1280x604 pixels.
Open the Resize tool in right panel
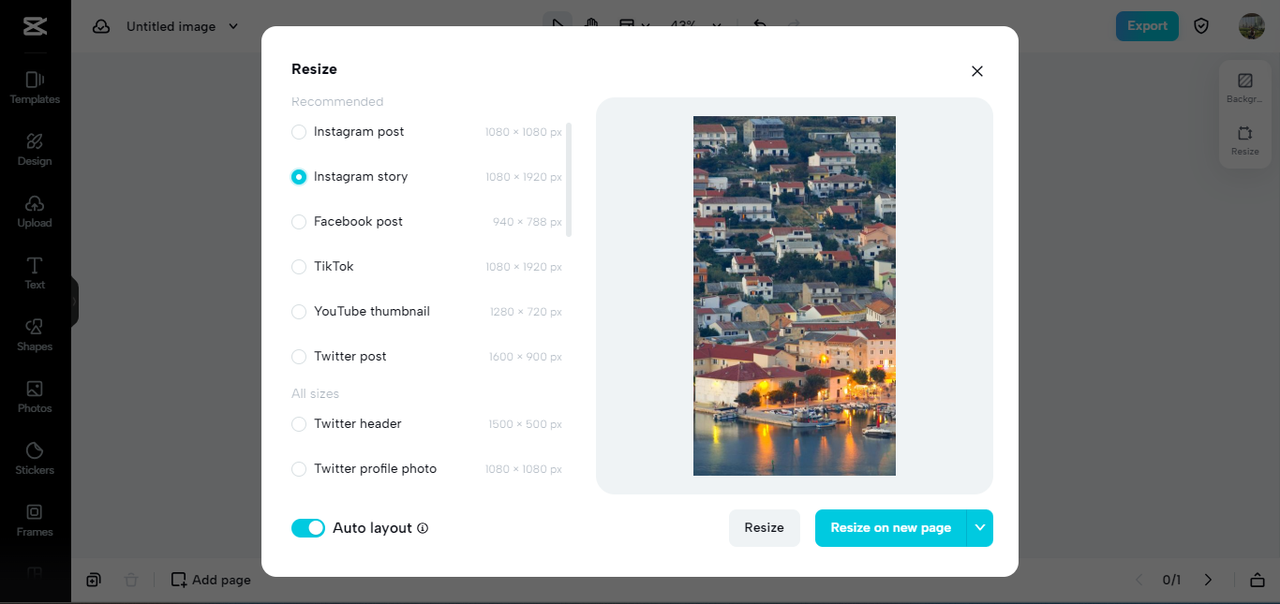(x=1245, y=140)
